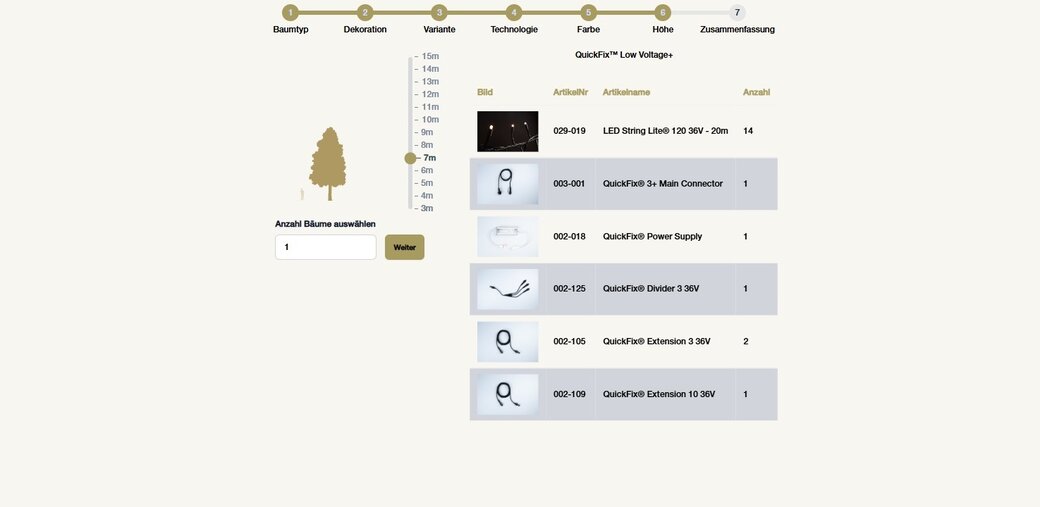
Task: Click QuickFix Divider 3 36V thumbnail
Action: [507, 289]
